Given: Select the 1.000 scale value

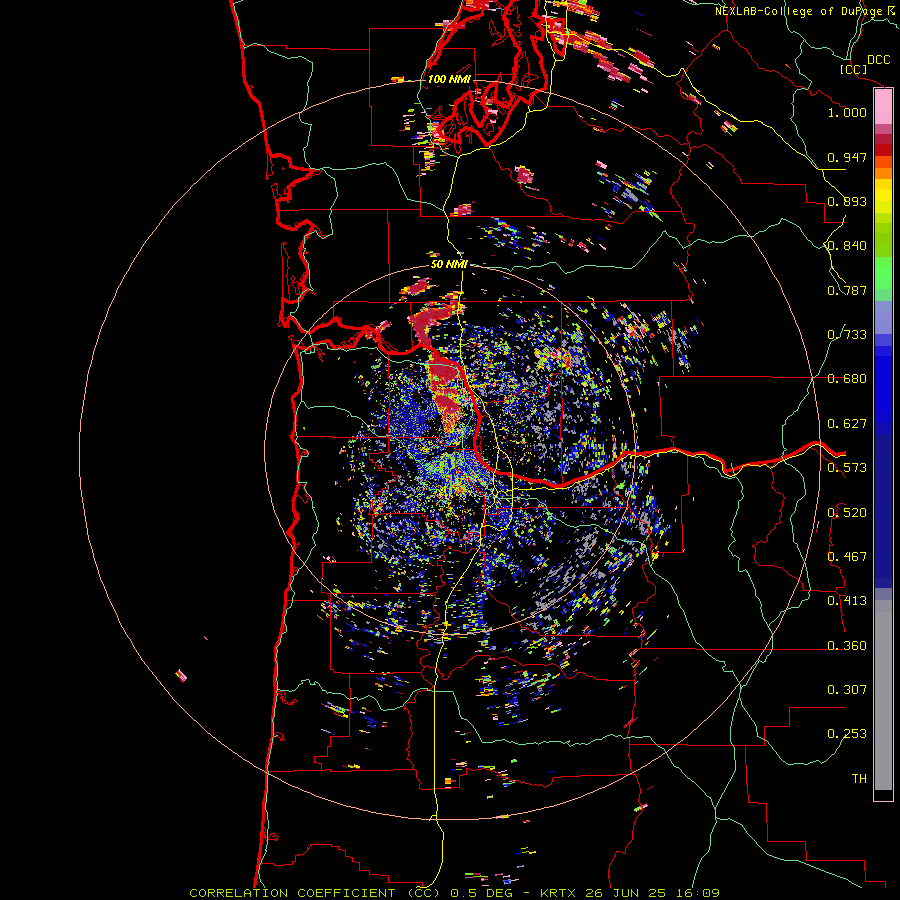Looking at the screenshot, I should tap(847, 112).
